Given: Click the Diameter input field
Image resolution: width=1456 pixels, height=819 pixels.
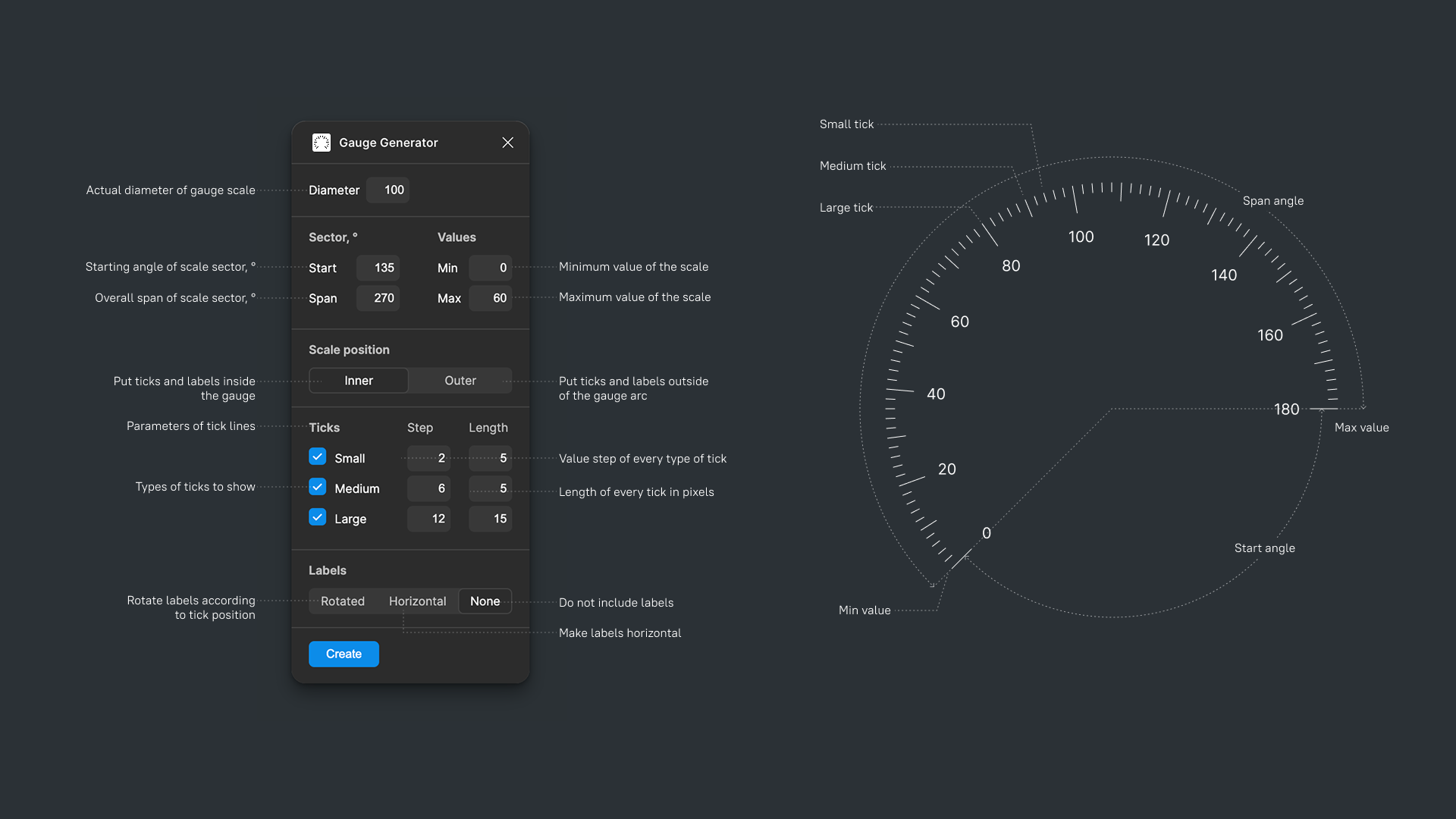Looking at the screenshot, I should 388,190.
